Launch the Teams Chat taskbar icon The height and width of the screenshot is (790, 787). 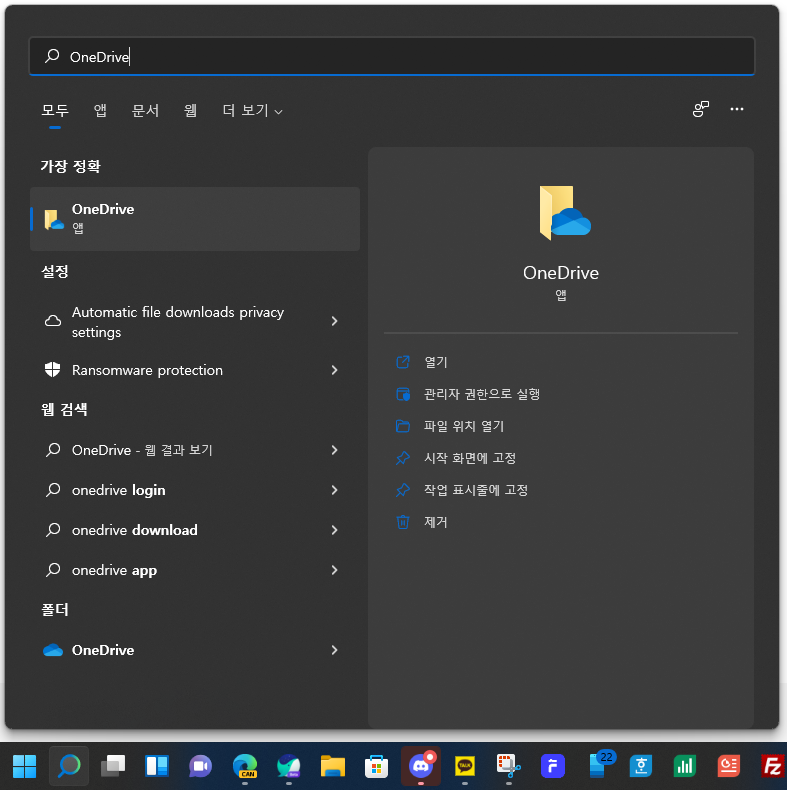click(x=201, y=766)
